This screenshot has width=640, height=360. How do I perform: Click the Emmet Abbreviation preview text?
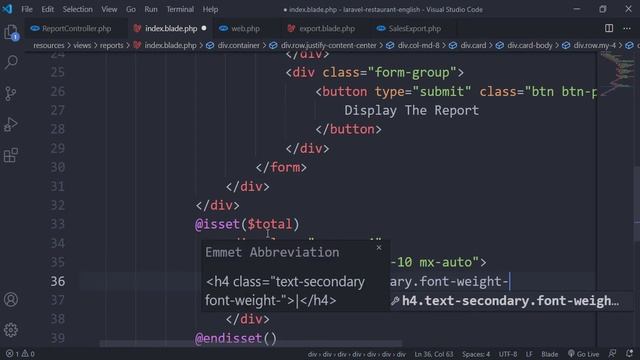tap(284, 291)
